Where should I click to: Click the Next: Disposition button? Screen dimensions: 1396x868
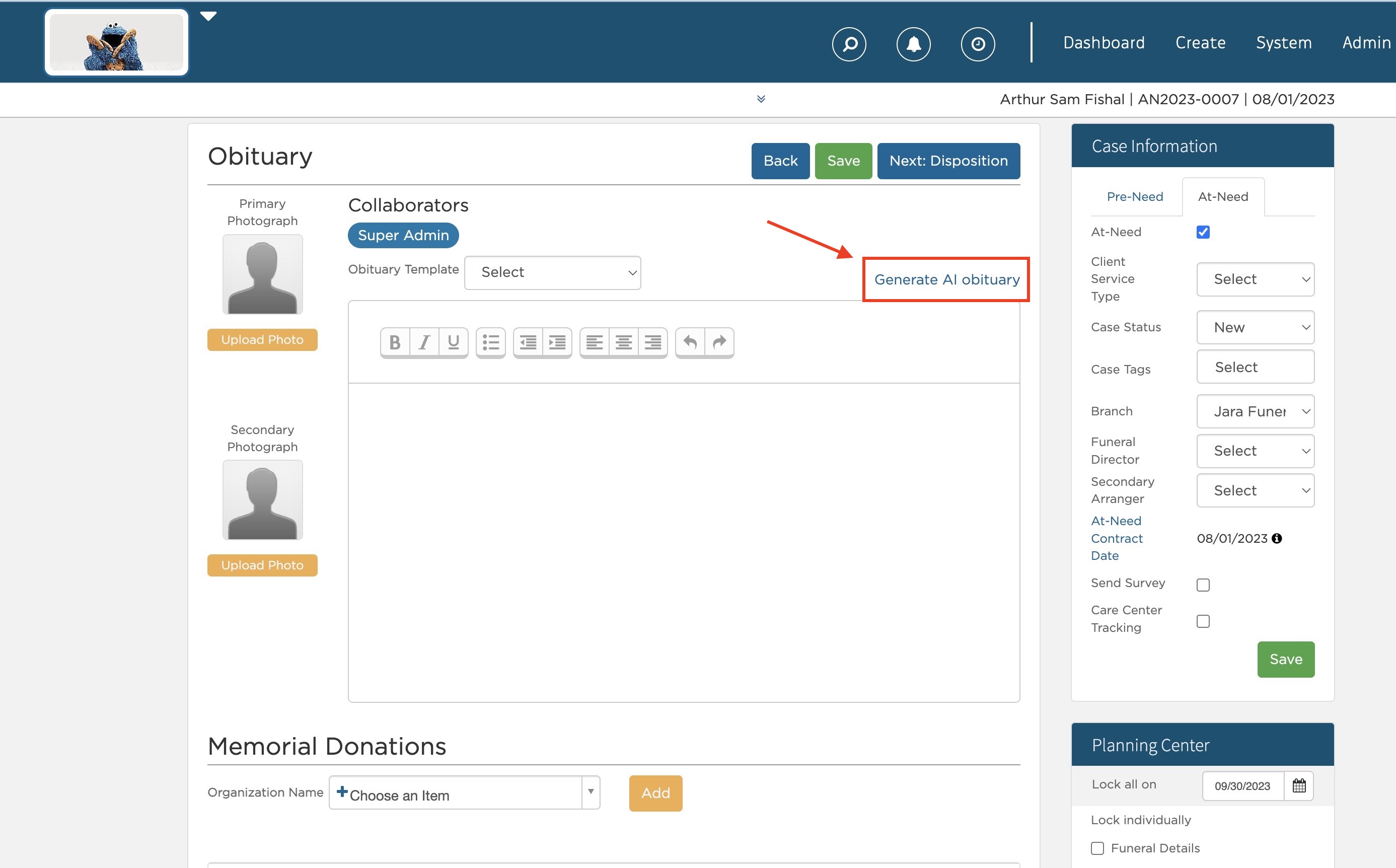(948, 161)
